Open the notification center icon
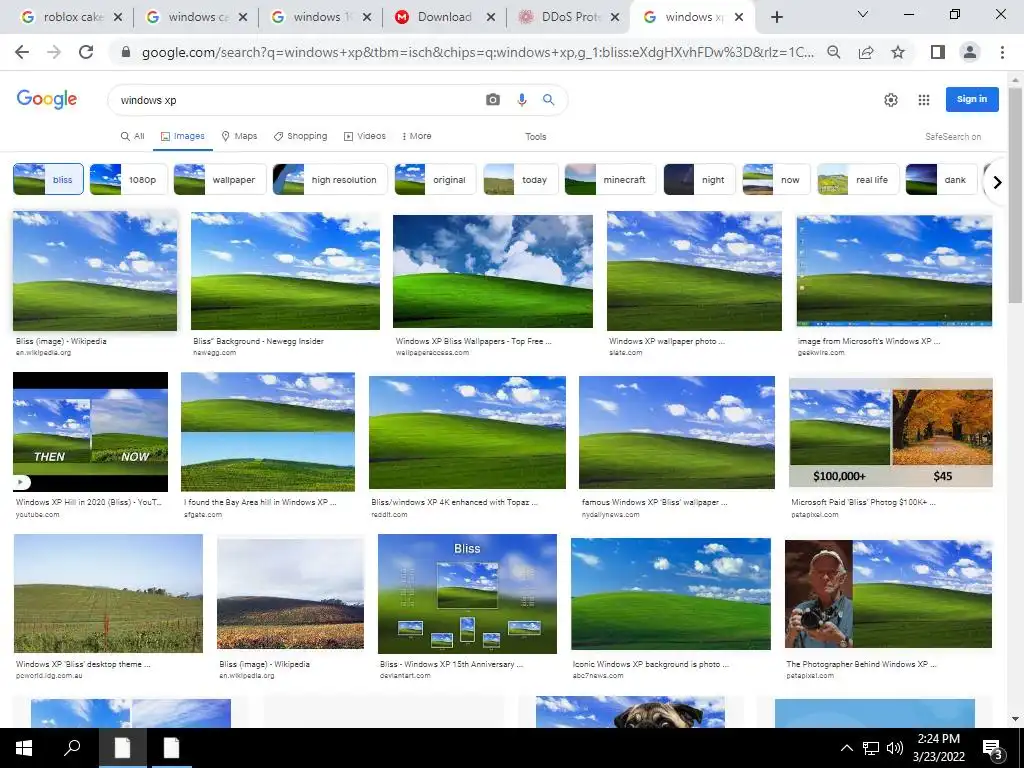 [x=993, y=749]
